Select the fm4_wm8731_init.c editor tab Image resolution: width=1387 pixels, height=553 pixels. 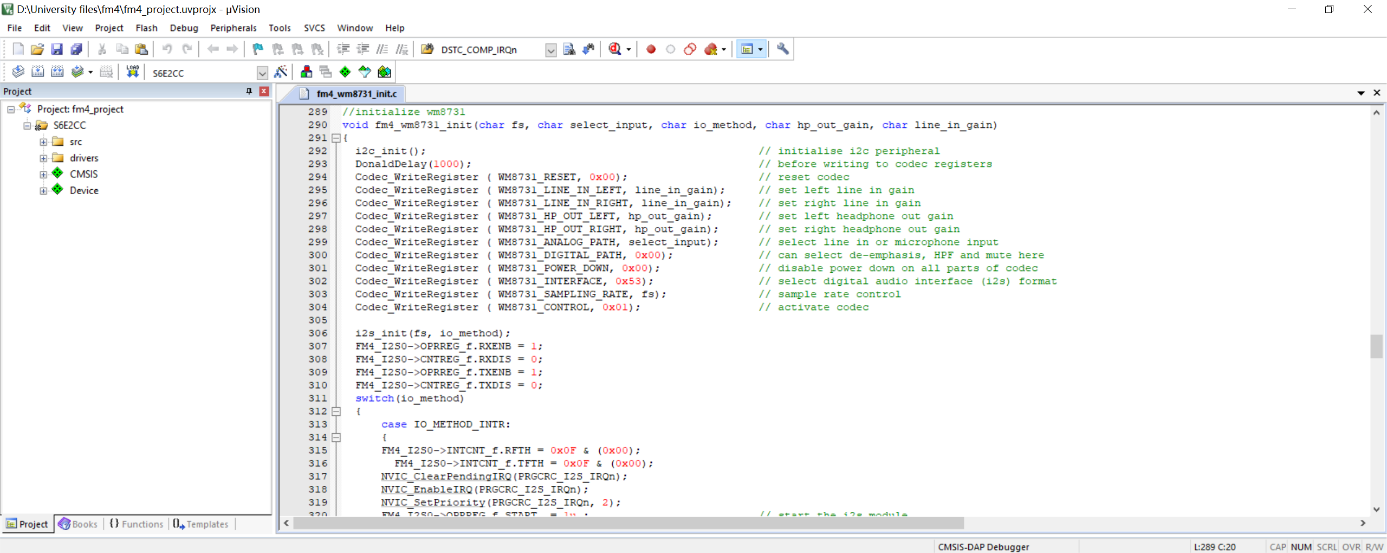356,93
